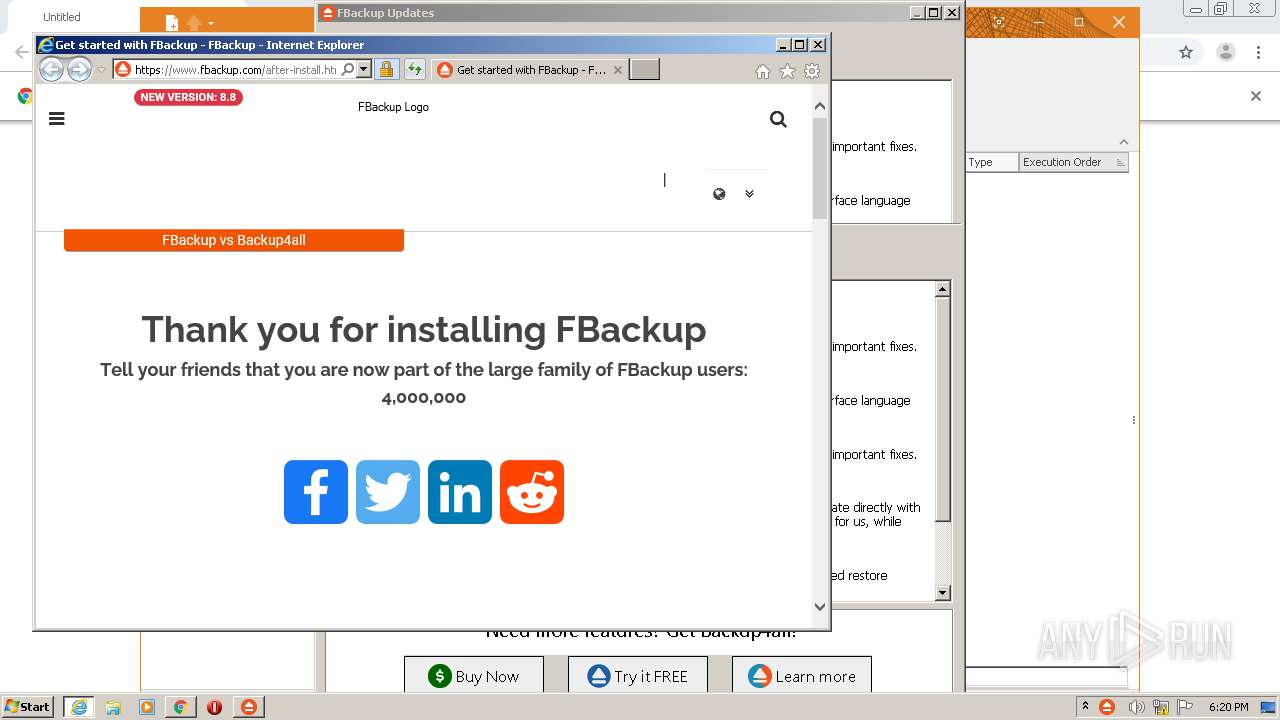This screenshot has width=1280, height=720.
Task: Click the IE page scrollbar thumb
Action: pyautogui.click(x=820, y=168)
